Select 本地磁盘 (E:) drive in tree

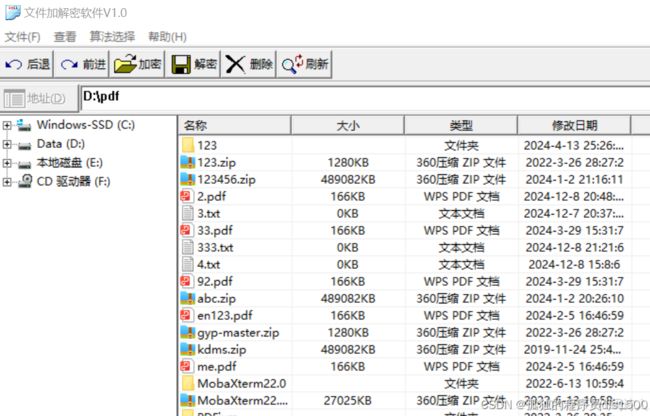[x=69, y=163]
